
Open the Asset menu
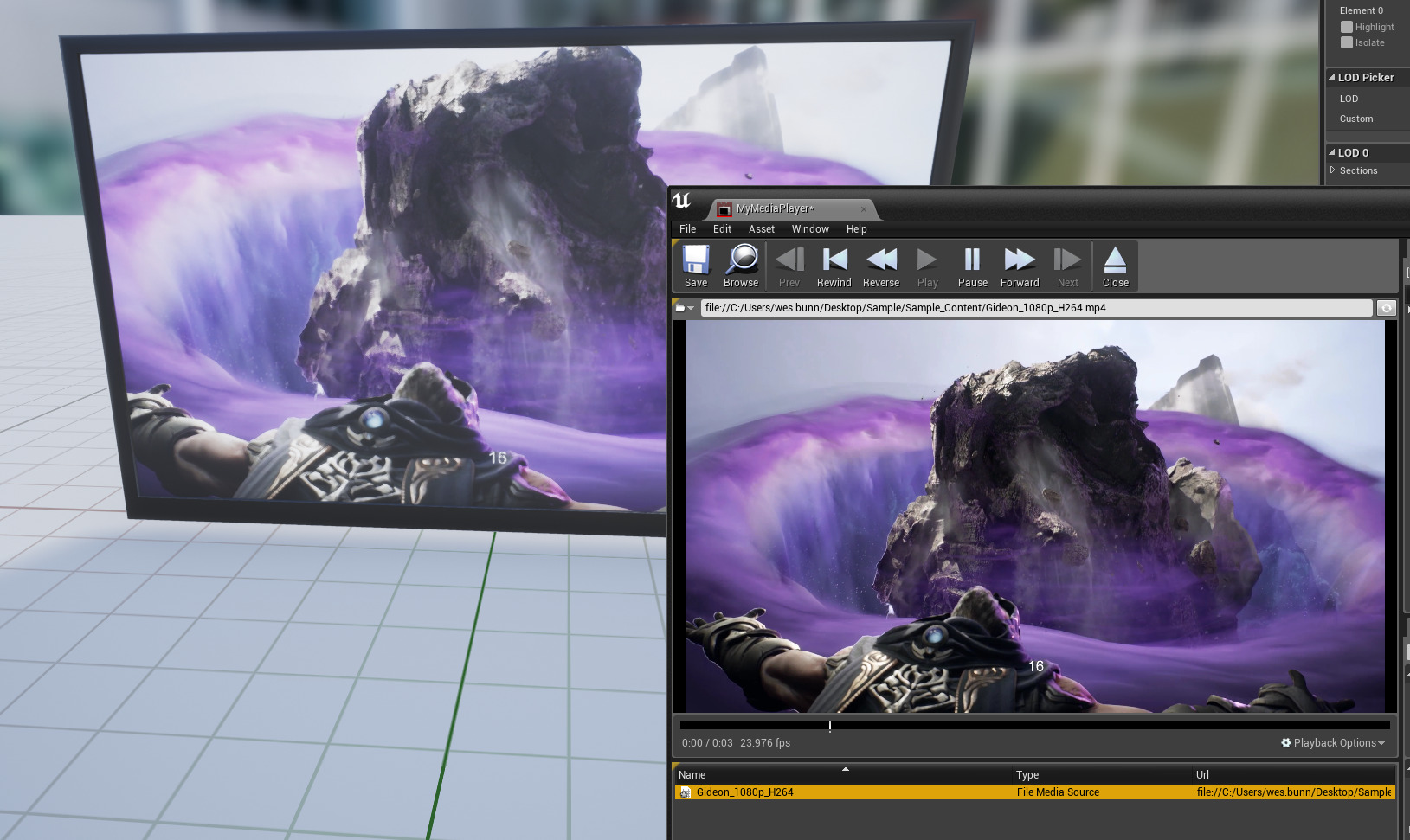tap(761, 229)
